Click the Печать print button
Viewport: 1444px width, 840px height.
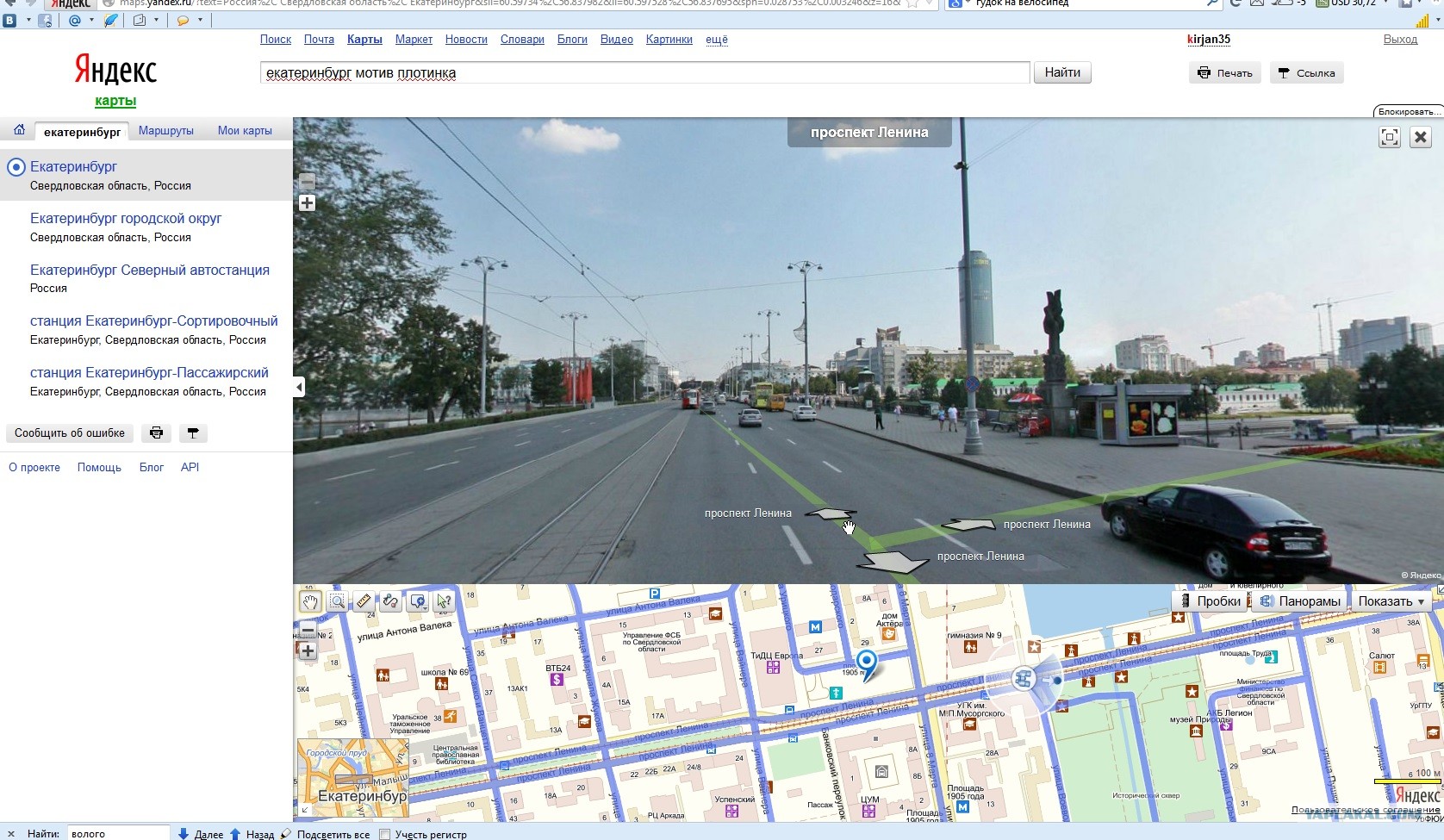tap(1225, 73)
